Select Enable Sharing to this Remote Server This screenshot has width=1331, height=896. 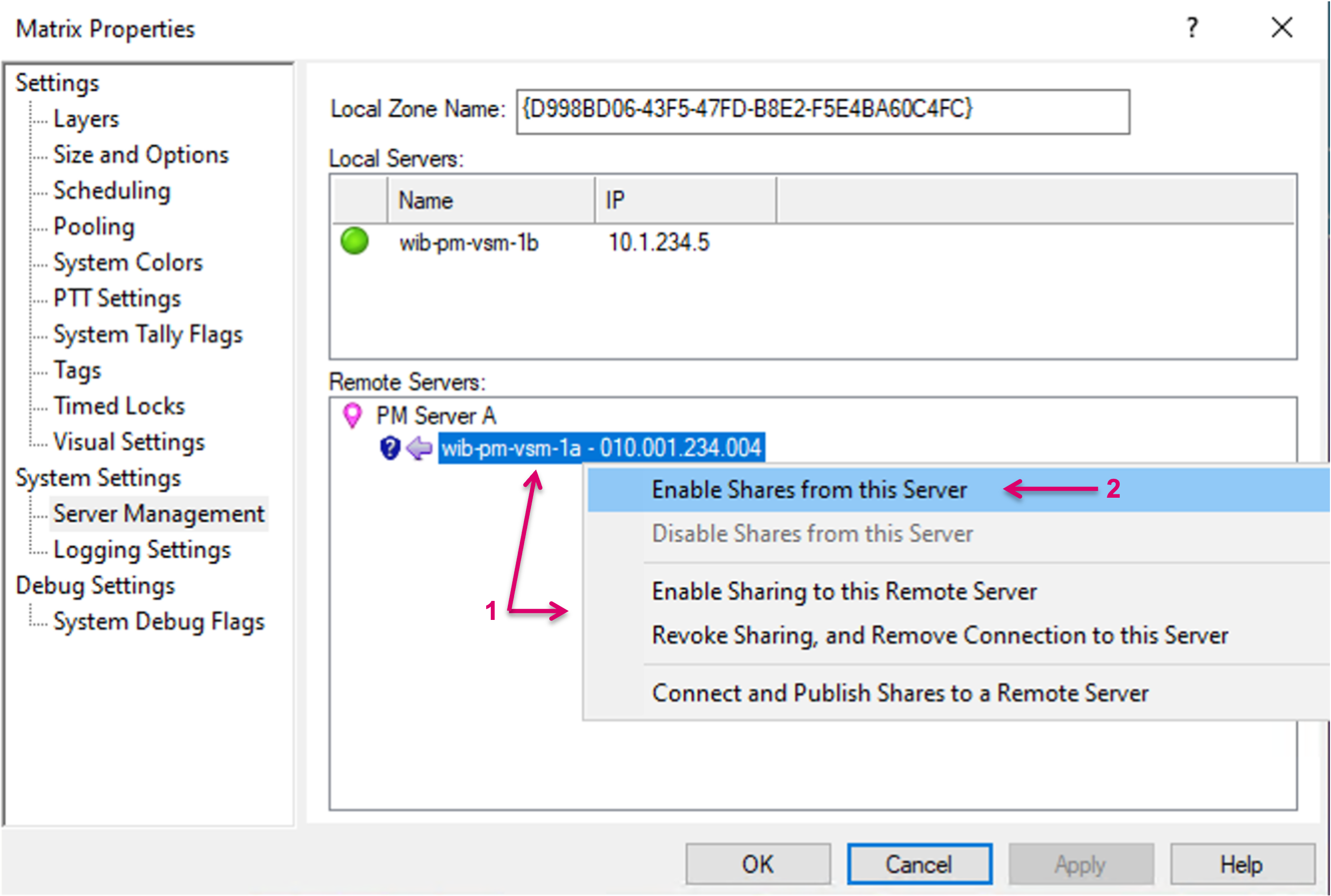844,591
